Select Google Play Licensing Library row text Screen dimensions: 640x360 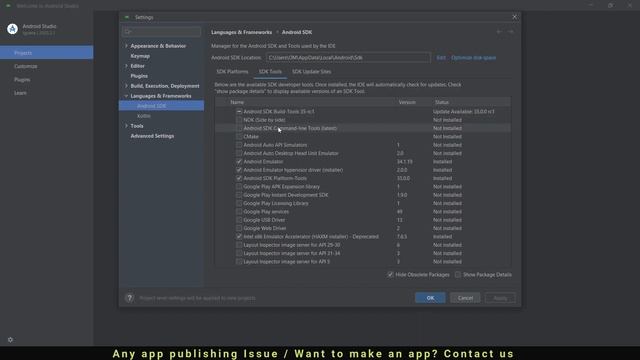(x=276, y=203)
